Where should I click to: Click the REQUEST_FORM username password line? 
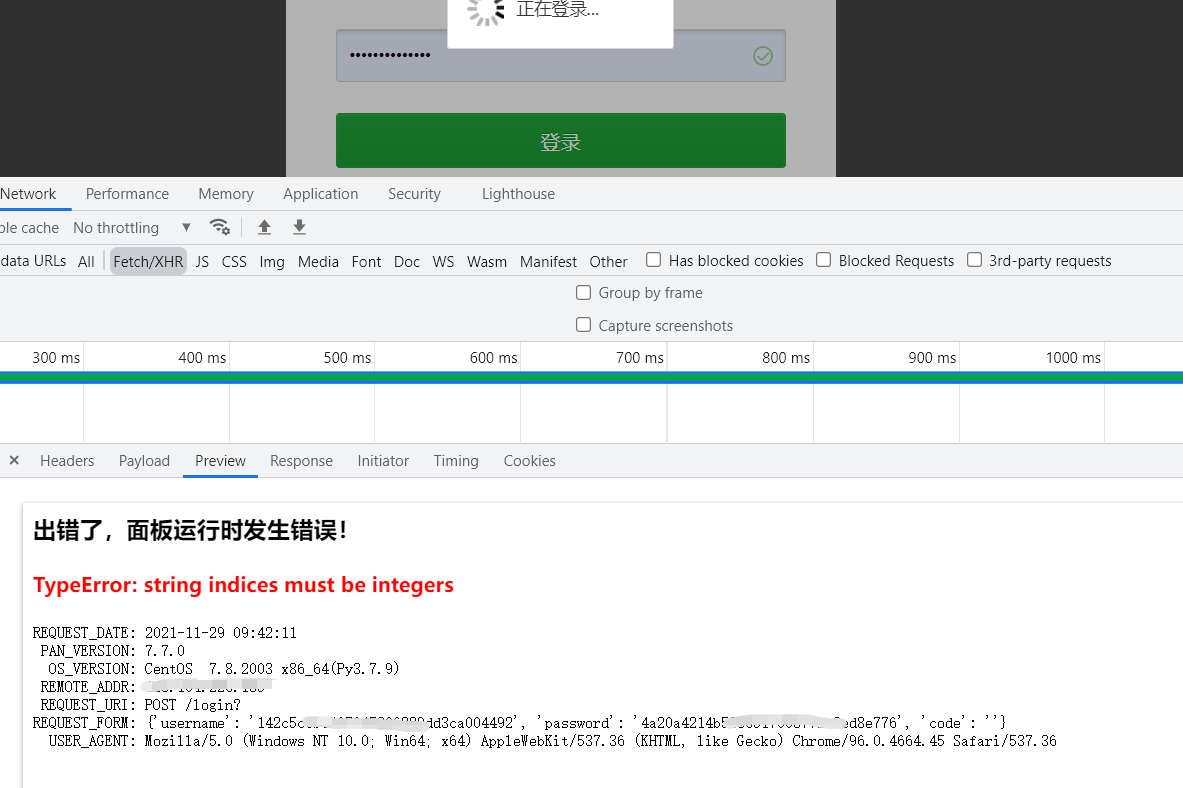tap(519, 723)
